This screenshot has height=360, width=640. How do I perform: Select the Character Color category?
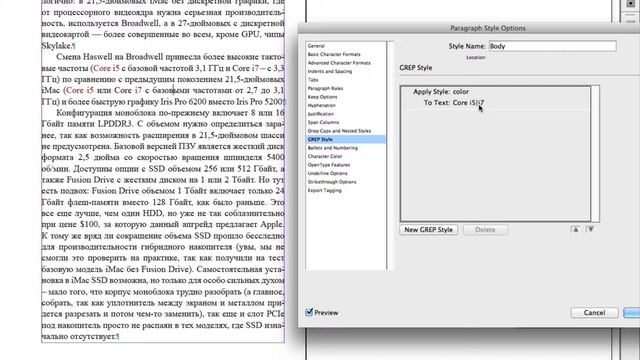(x=325, y=156)
